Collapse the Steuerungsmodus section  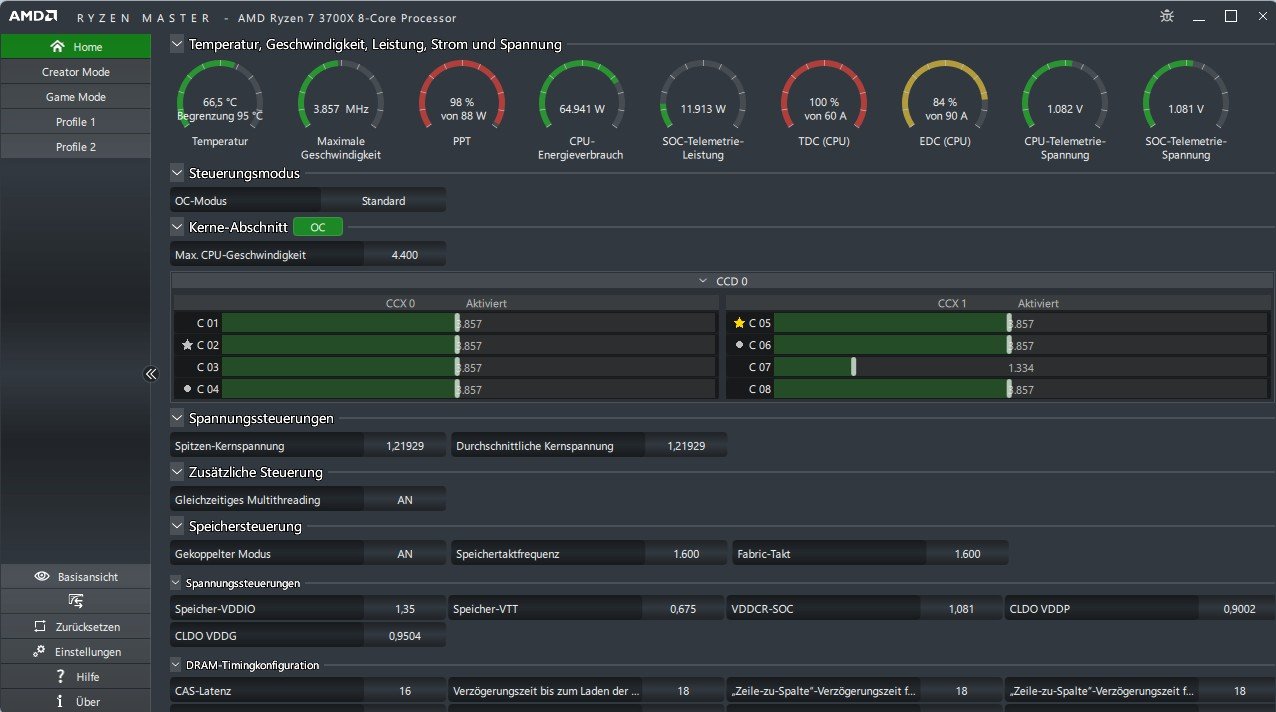coord(177,173)
